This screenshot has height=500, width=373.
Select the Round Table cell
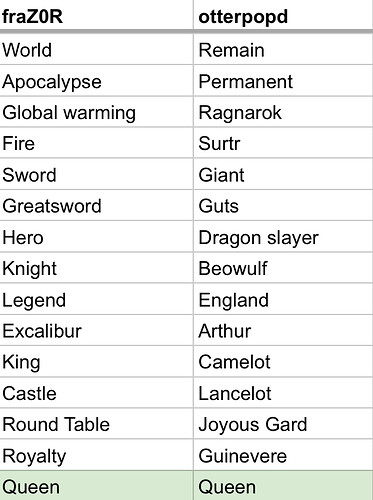click(x=96, y=424)
